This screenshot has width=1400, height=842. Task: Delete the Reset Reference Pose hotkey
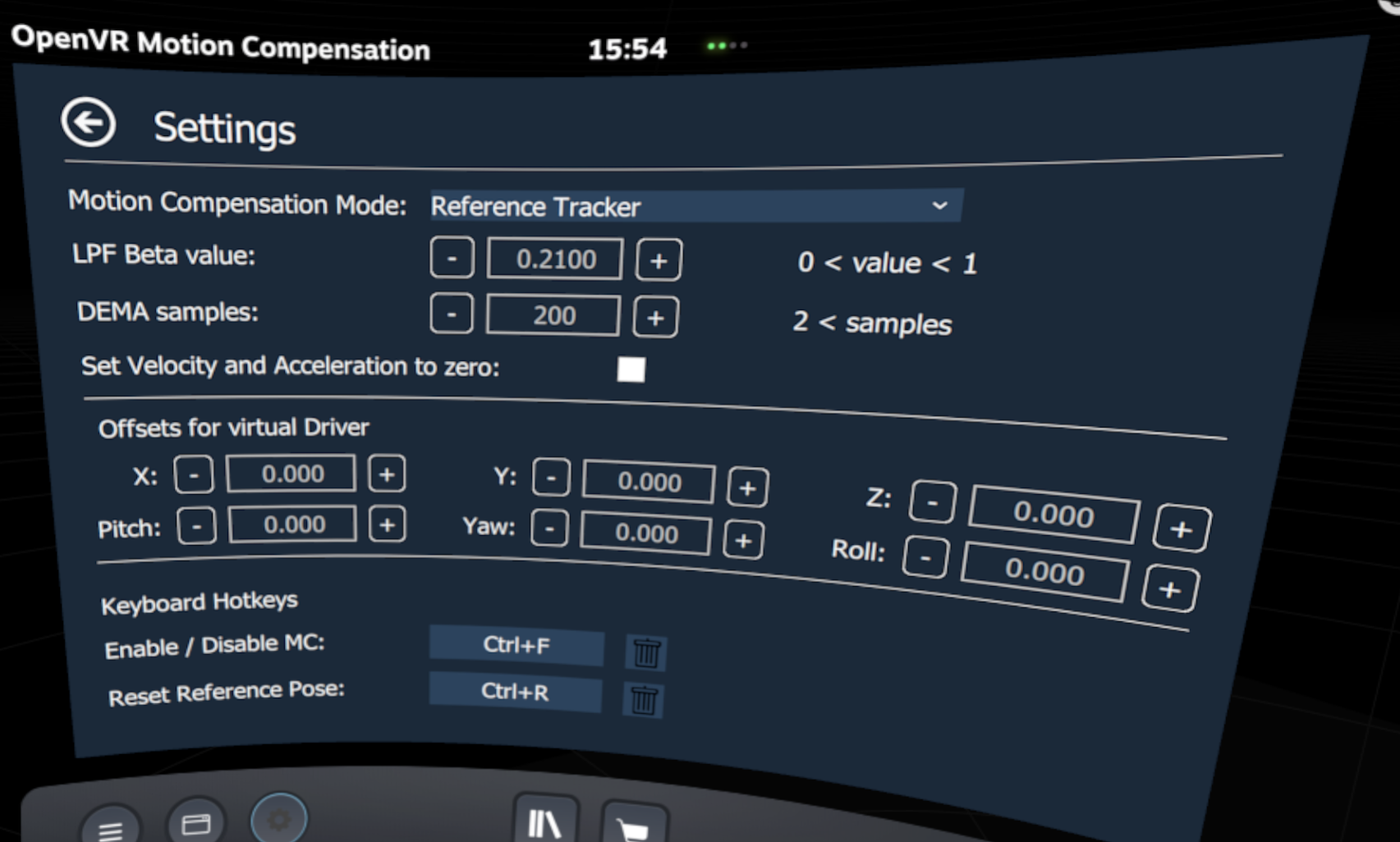(x=643, y=700)
